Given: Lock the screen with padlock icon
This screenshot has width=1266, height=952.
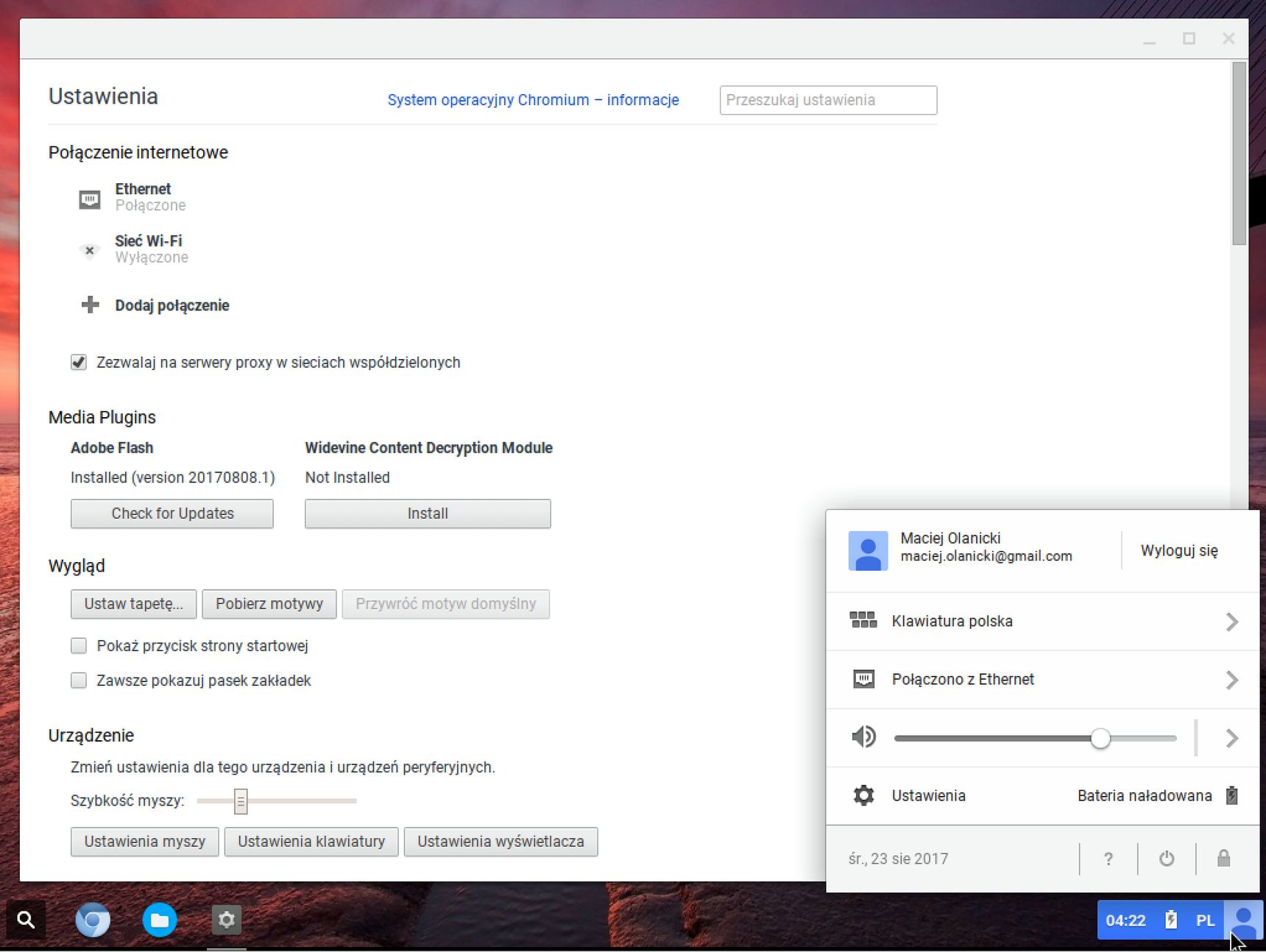Looking at the screenshot, I should 1223,858.
